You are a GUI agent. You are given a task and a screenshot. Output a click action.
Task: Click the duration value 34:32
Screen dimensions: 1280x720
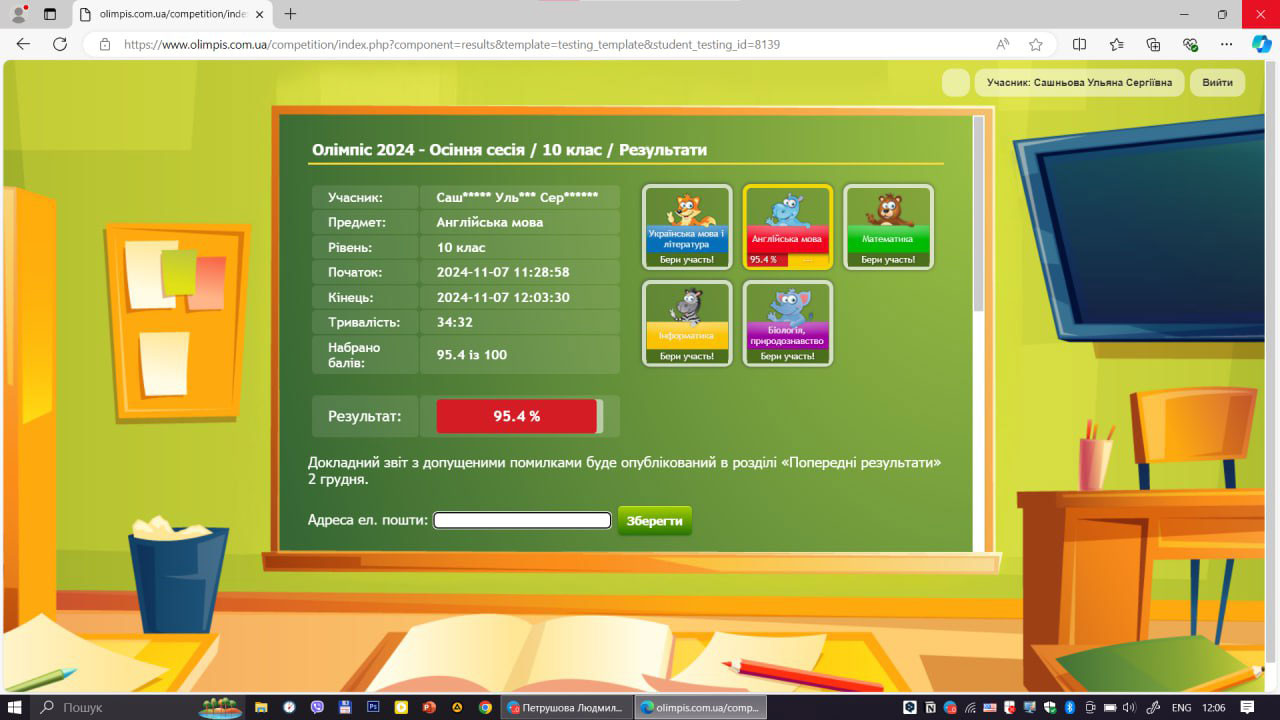[455, 322]
